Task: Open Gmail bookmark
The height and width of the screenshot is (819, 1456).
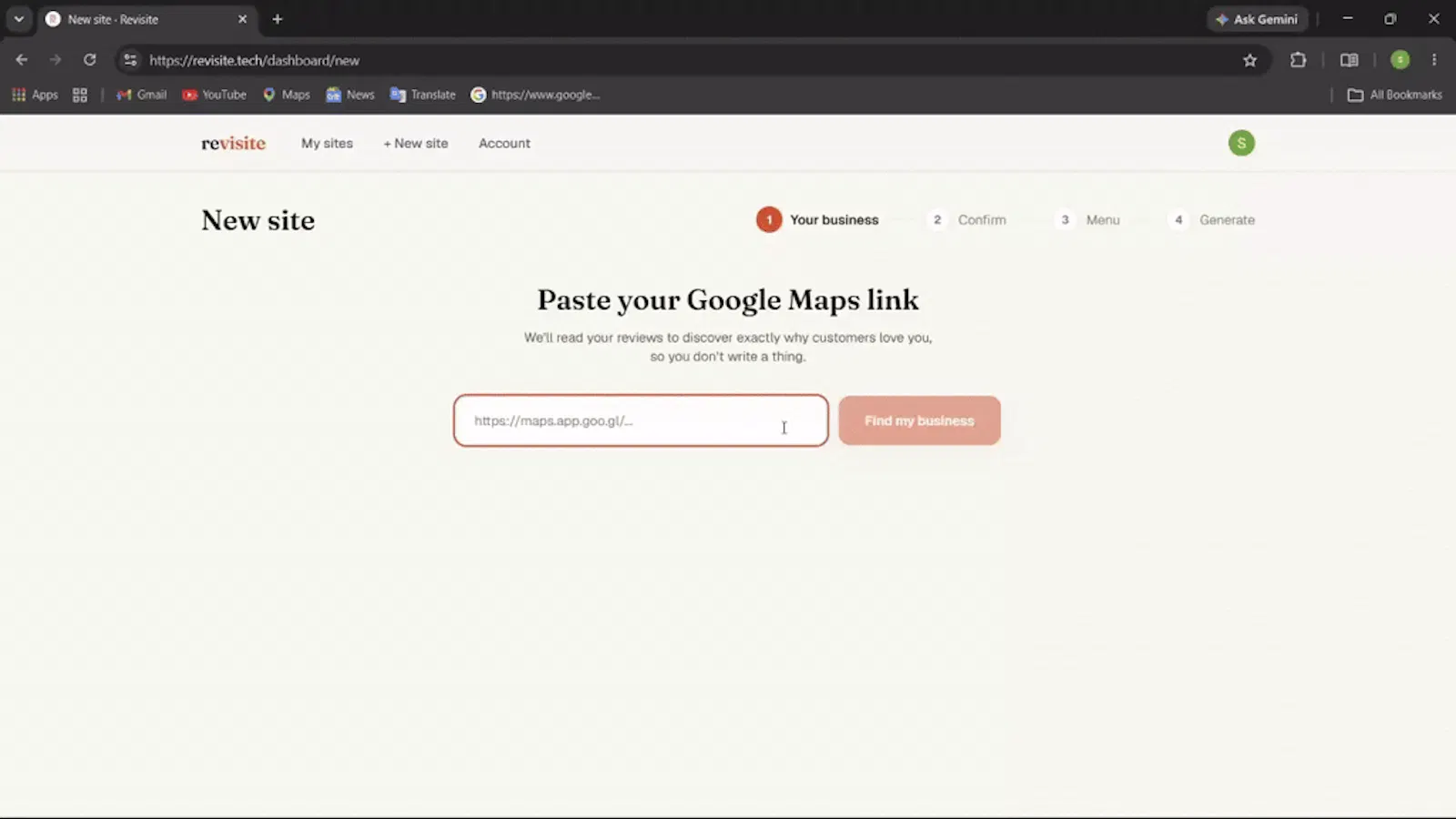Action: [x=141, y=95]
